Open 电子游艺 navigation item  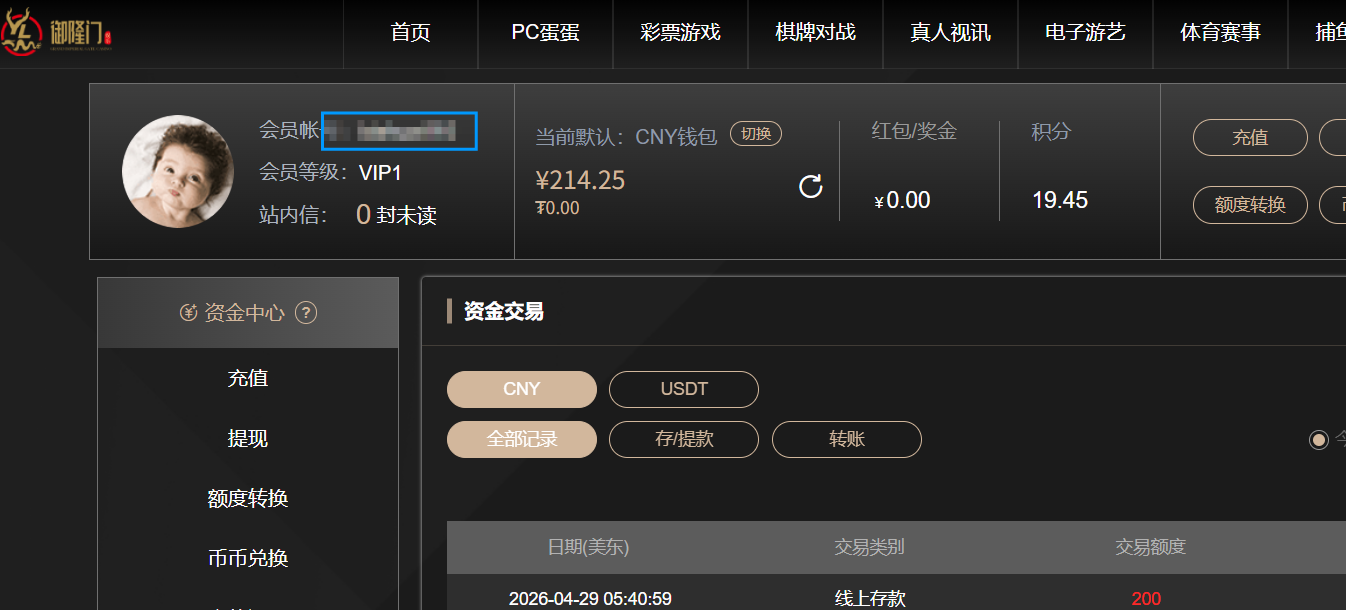click(x=1085, y=32)
